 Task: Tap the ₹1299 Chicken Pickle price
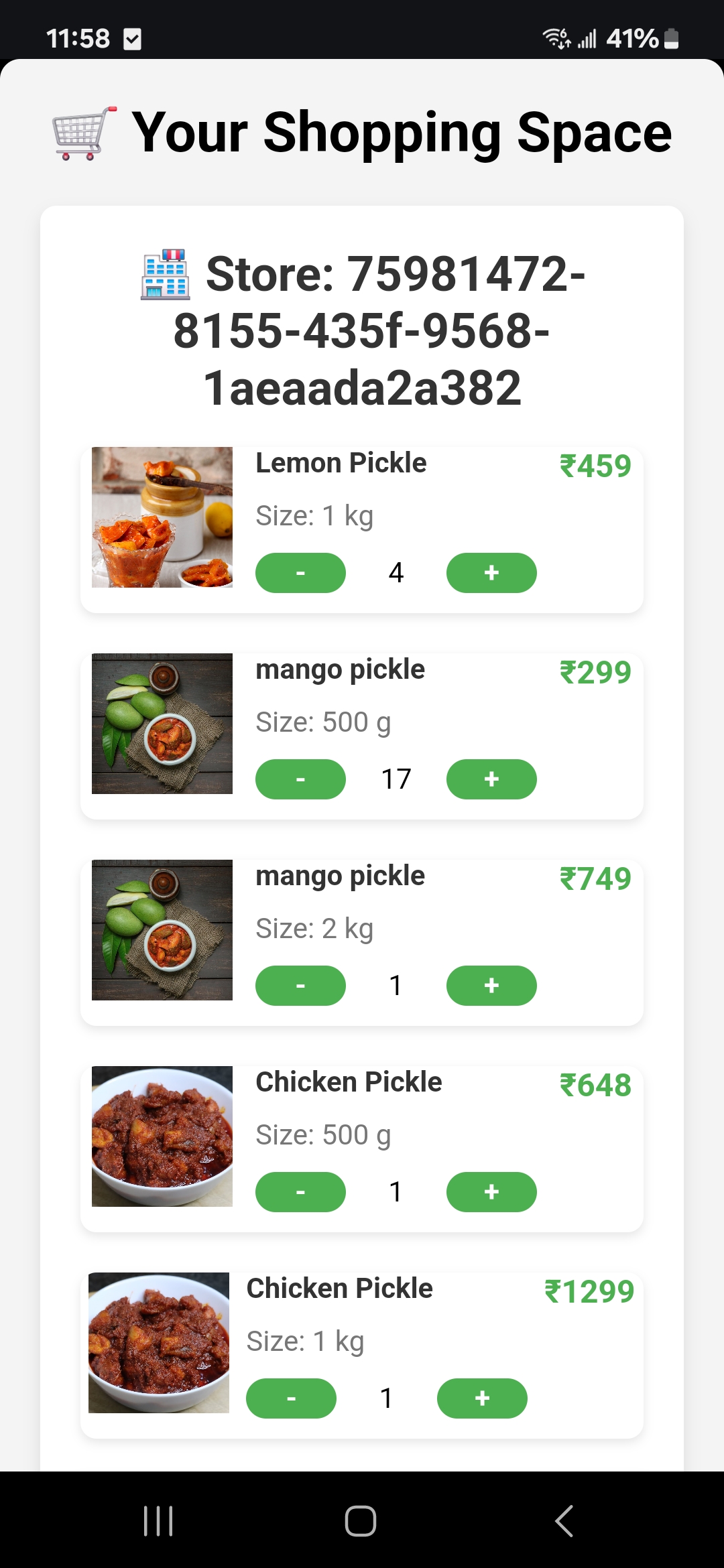pyautogui.click(x=589, y=1291)
